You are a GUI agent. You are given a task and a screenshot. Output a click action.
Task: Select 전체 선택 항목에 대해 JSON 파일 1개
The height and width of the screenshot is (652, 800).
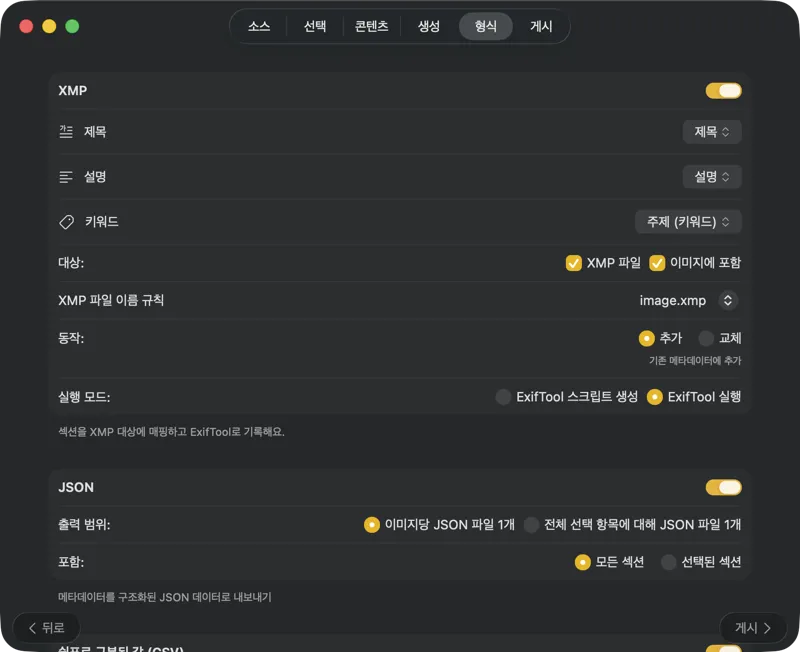(x=529, y=523)
